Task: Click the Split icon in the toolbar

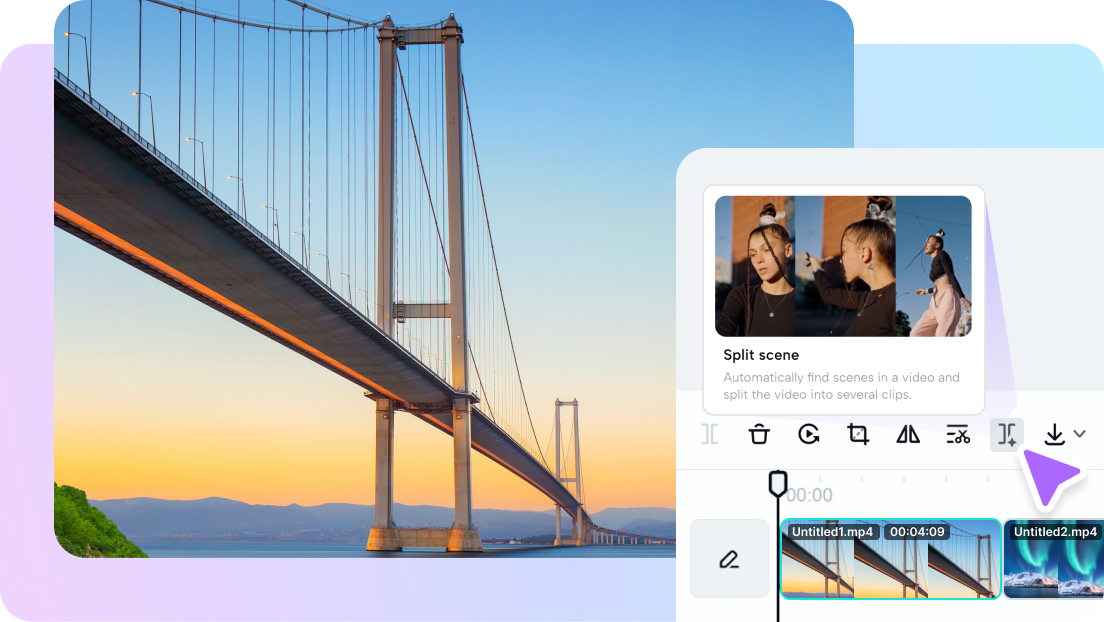Action: pyautogui.click(x=710, y=434)
